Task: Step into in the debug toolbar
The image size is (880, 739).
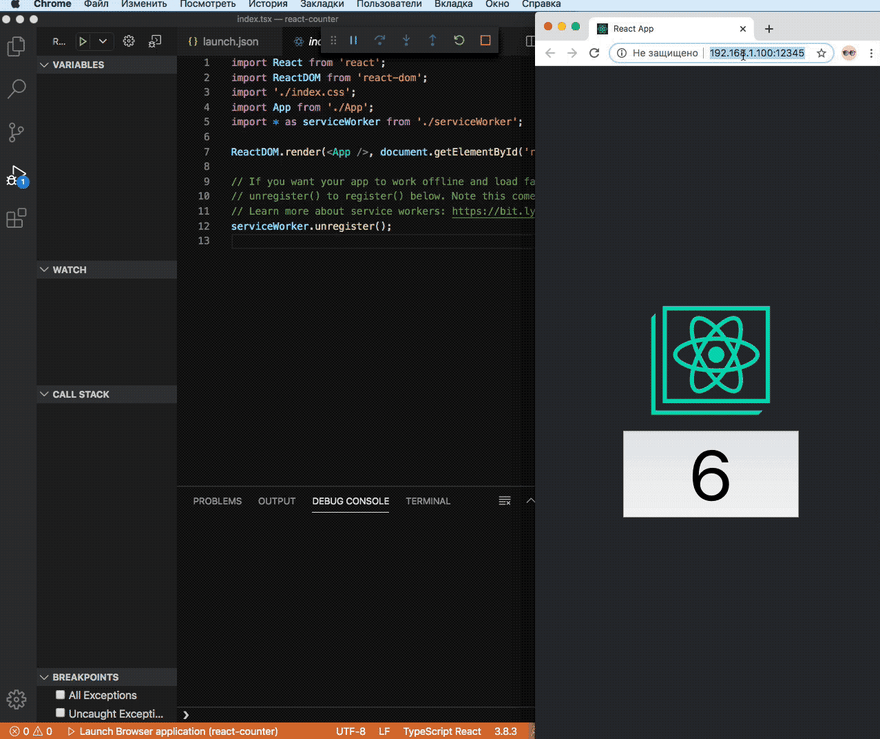Action: (x=406, y=40)
